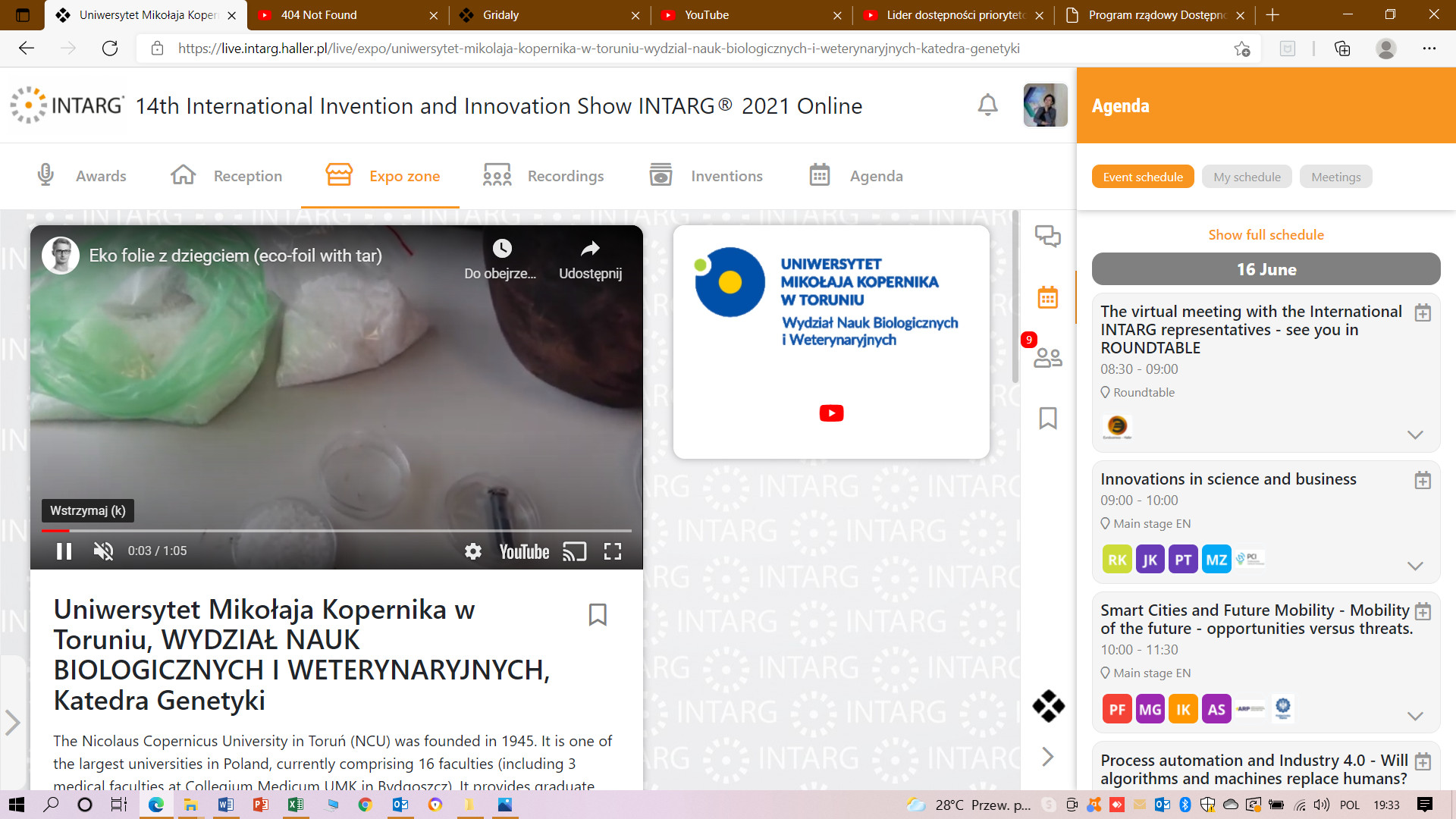Viewport: 1456px width, 819px height.
Task: Open Word from the taskbar
Action: pos(225,805)
